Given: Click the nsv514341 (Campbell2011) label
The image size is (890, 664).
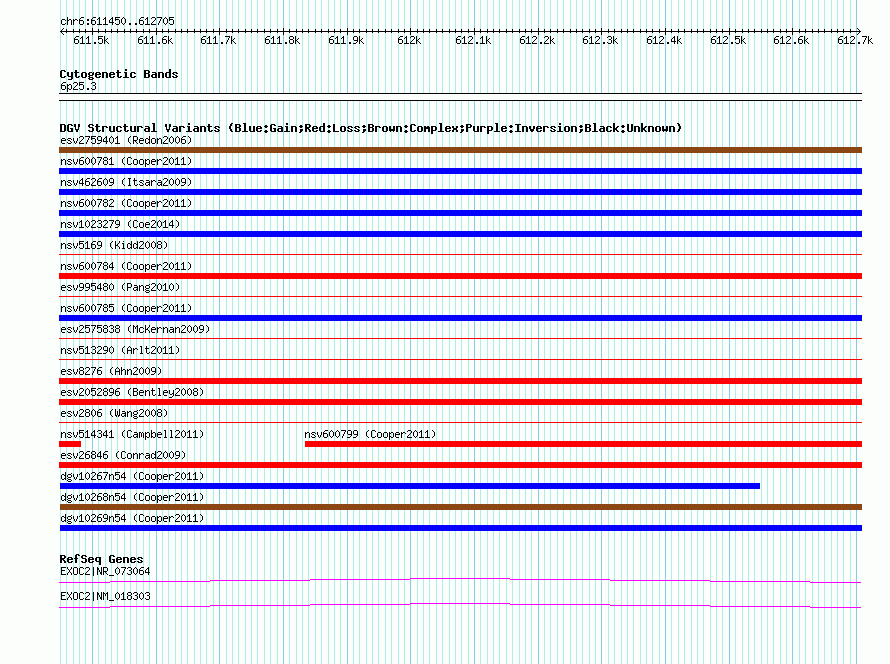Looking at the screenshot, I should click(x=132, y=434).
